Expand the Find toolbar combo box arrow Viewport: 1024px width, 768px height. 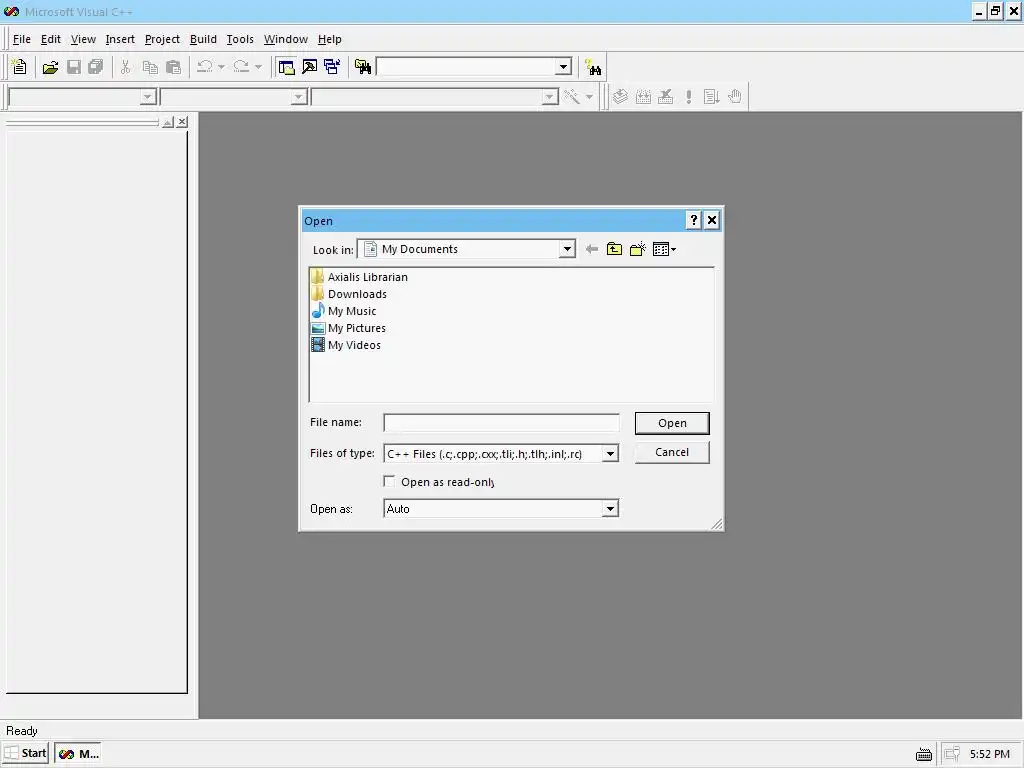pyautogui.click(x=563, y=67)
